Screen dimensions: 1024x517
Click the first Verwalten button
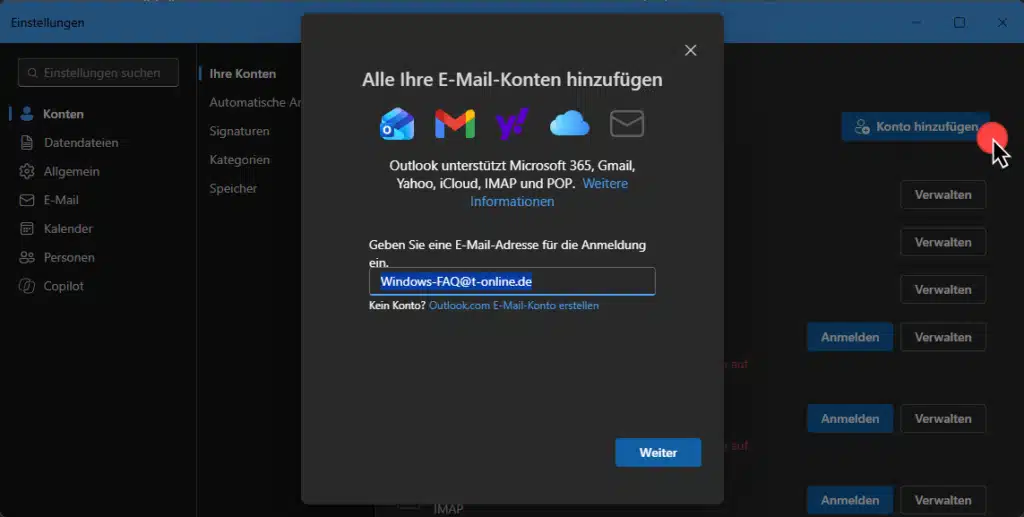coord(943,195)
